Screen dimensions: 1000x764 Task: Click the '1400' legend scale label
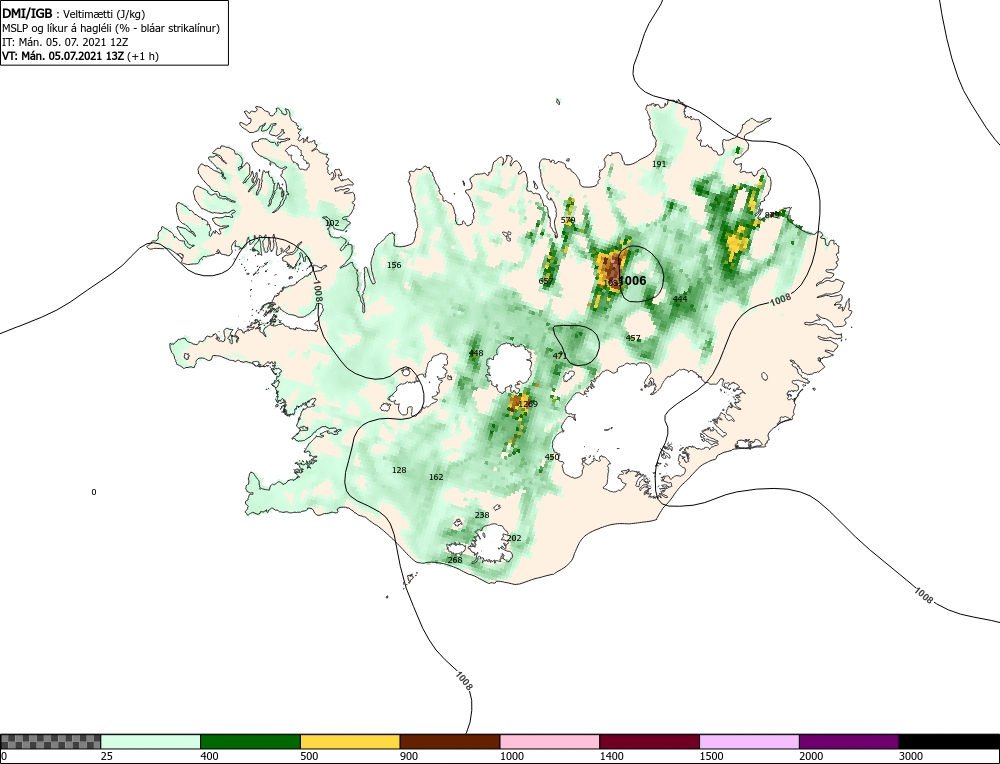coord(610,756)
